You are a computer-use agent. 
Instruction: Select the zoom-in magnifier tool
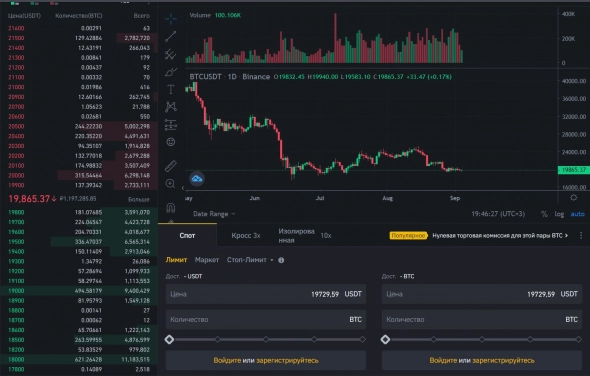click(x=170, y=183)
